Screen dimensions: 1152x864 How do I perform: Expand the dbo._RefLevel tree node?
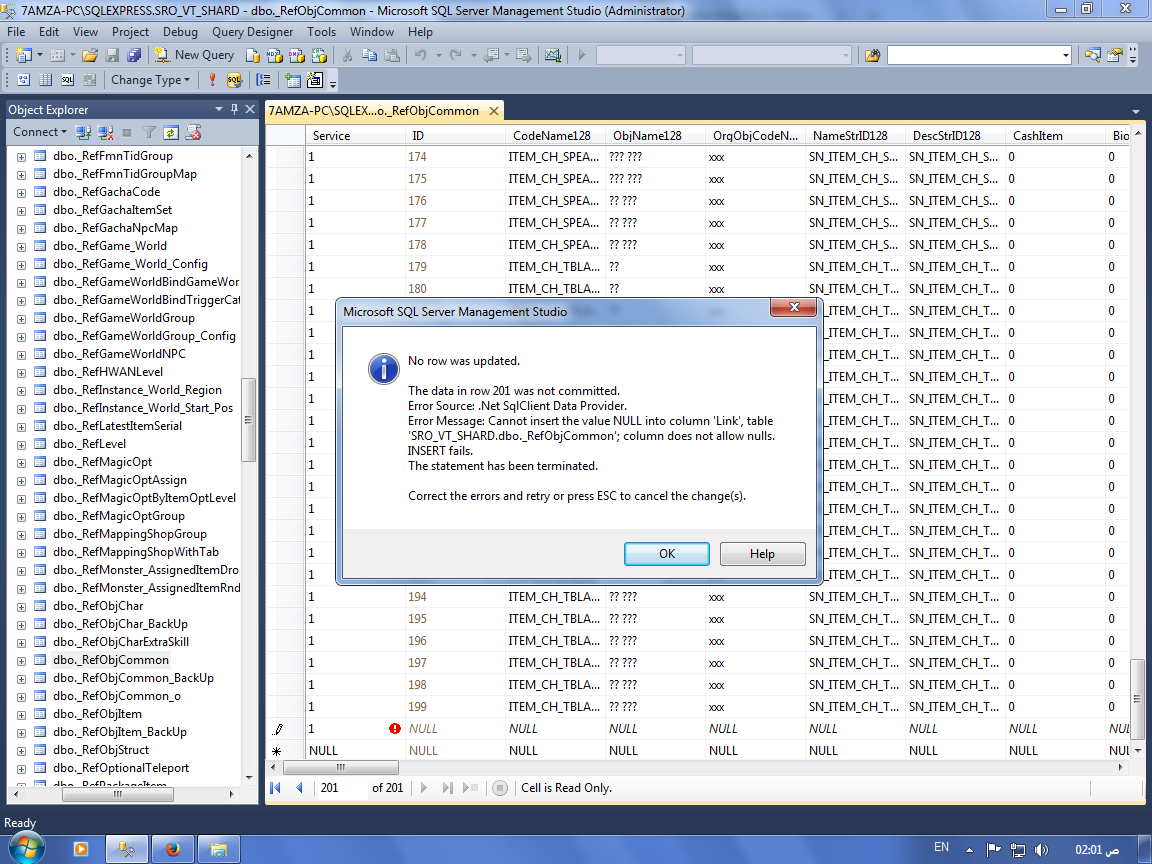click(21, 444)
